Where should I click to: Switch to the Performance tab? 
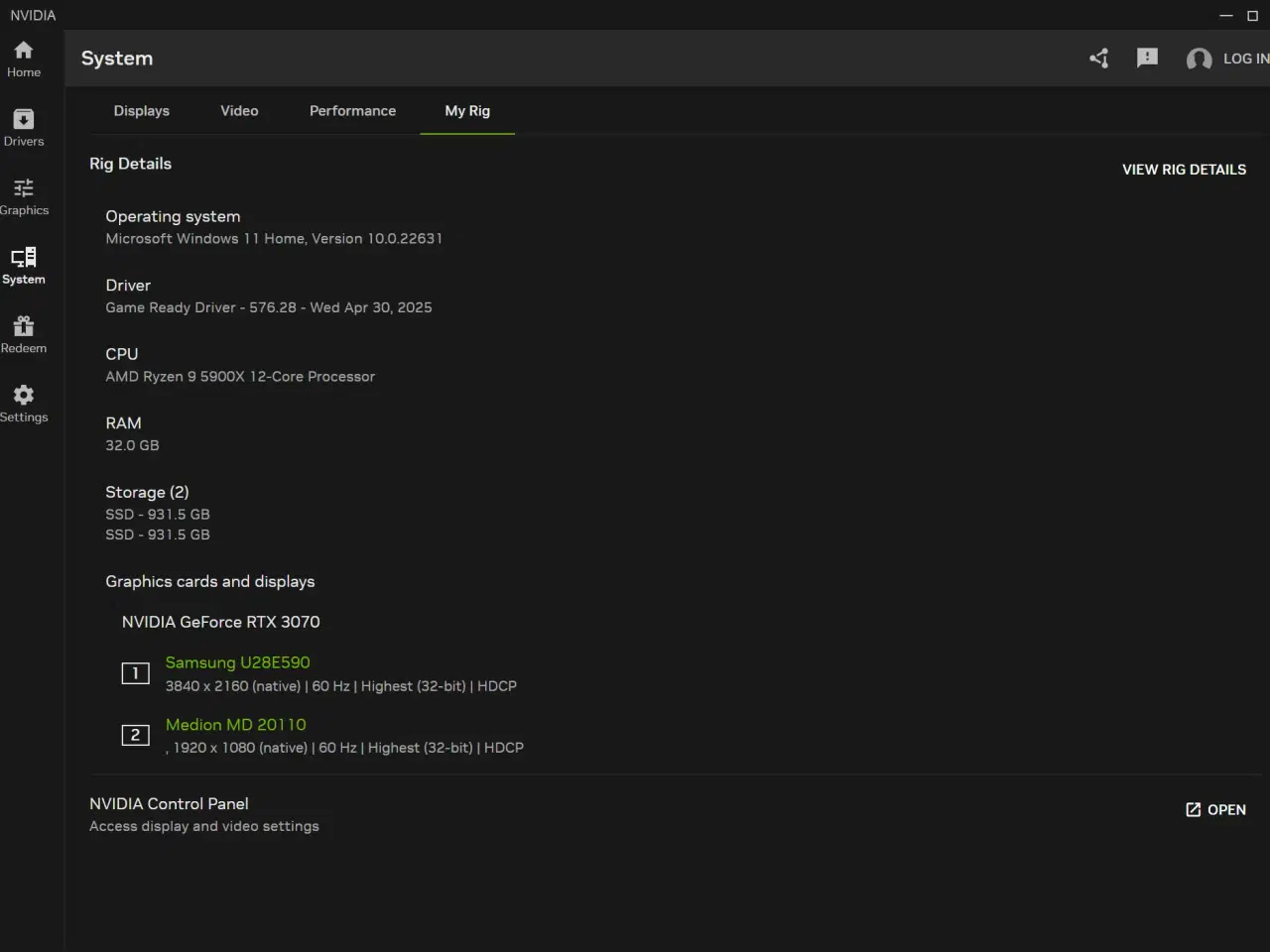click(x=352, y=111)
